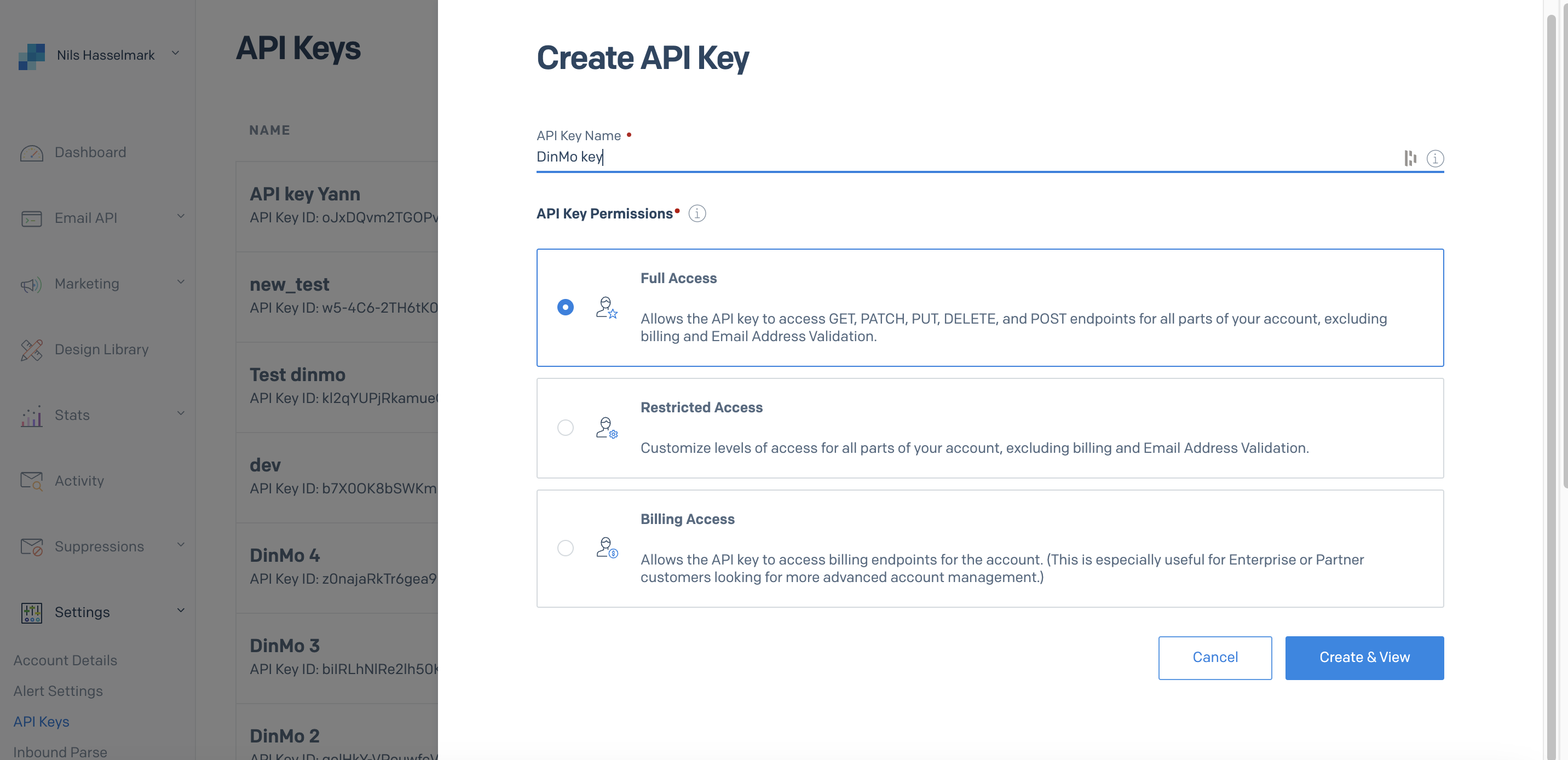Select the Billing Access radio button

[565, 548]
